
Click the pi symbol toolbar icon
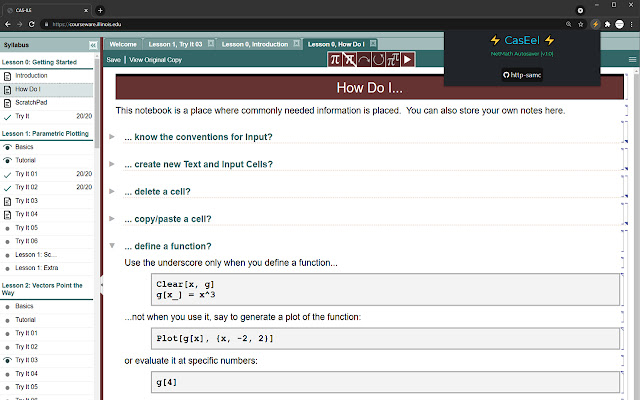coord(337,60)
